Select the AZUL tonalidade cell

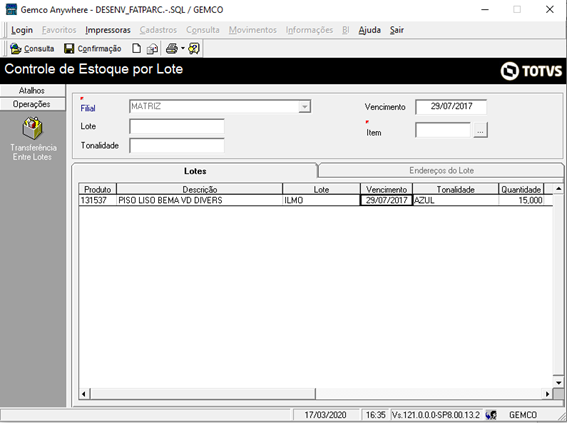coord(456,200)
